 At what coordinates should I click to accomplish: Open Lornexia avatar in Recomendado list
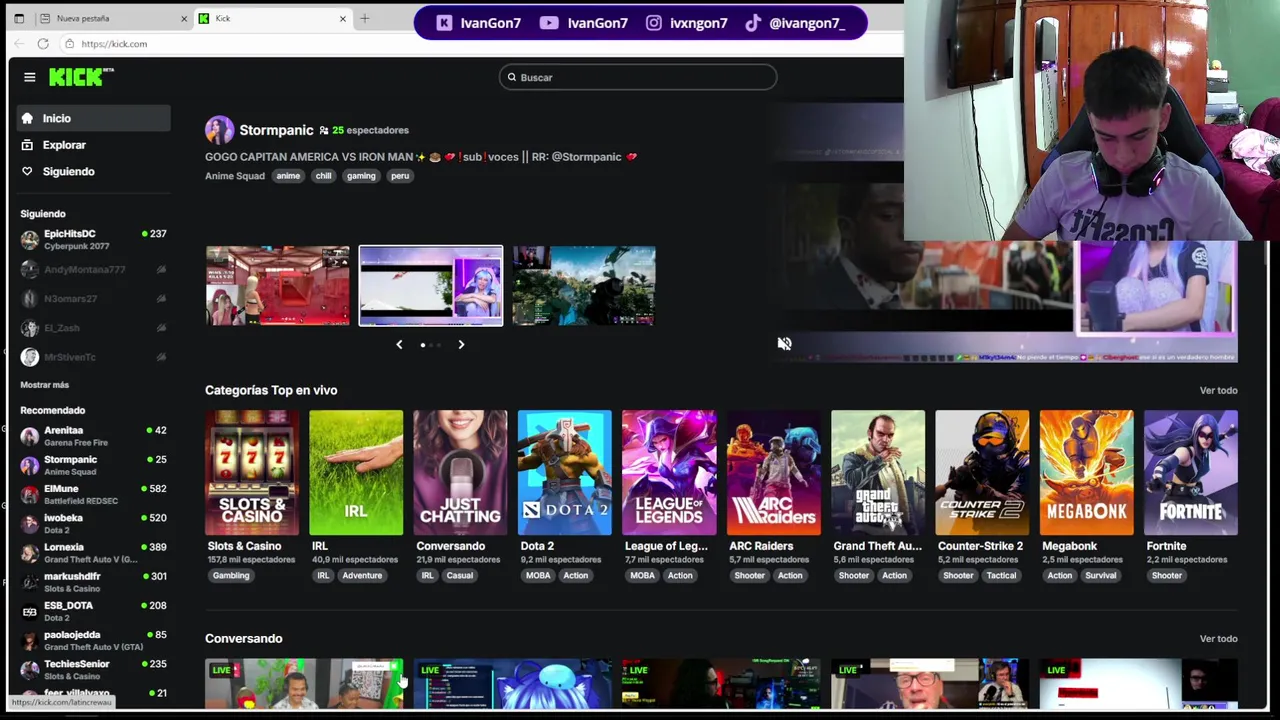30,552
